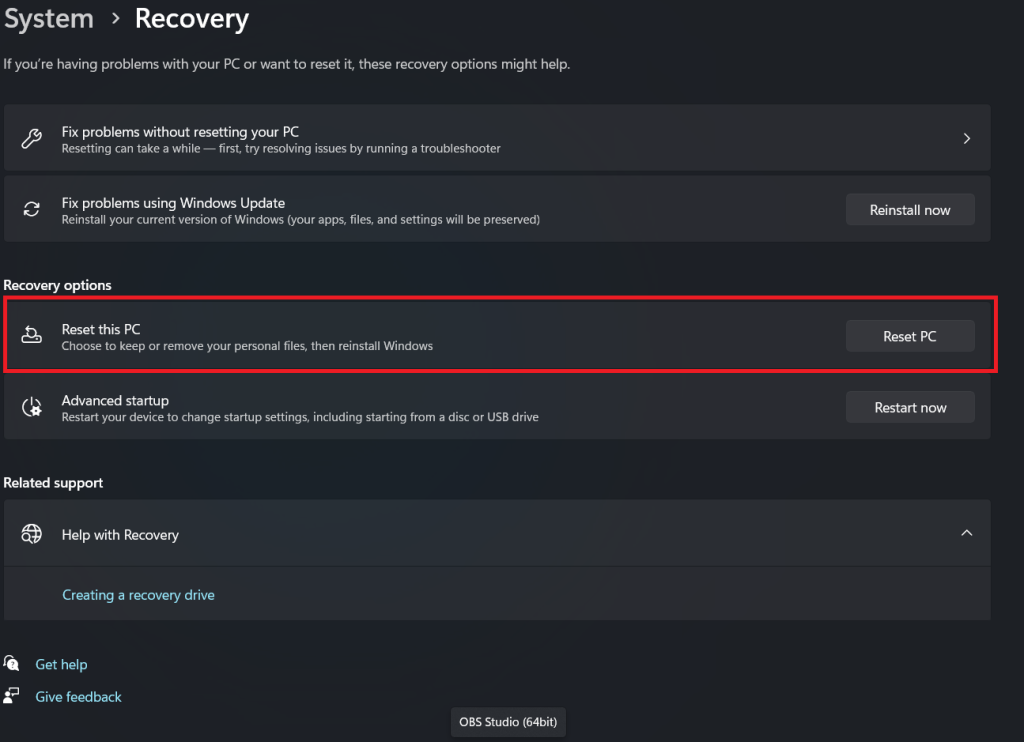1024x742 pixels.
Task: Click the Windows Update sync arrows icon
Action: click(32, 210)
